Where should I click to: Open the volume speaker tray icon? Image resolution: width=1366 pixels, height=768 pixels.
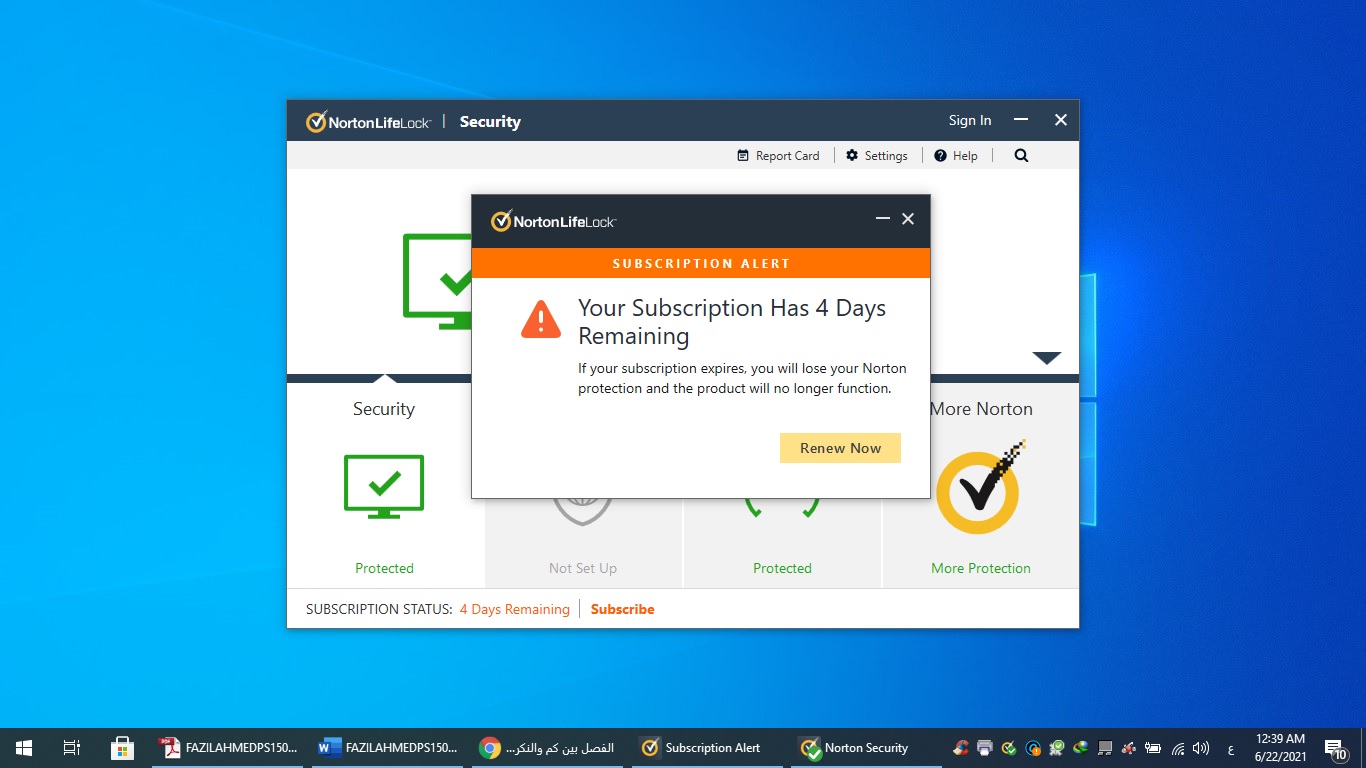1201,748
